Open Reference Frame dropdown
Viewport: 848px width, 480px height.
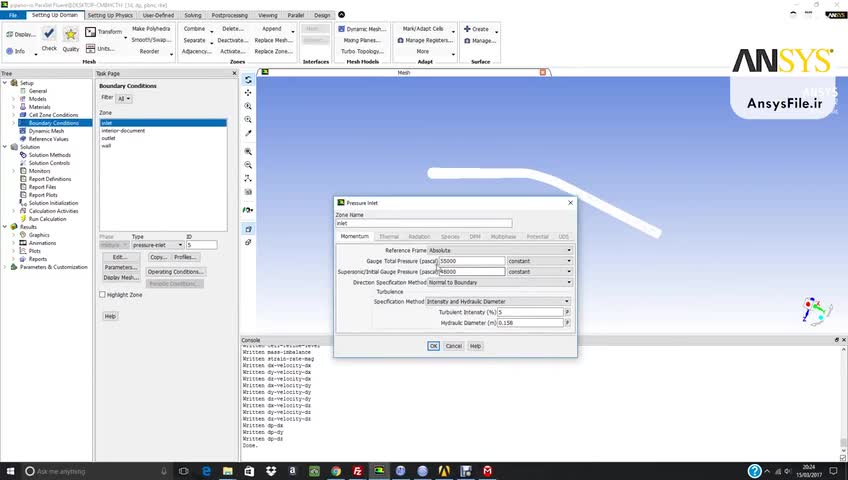pos(500,250)
